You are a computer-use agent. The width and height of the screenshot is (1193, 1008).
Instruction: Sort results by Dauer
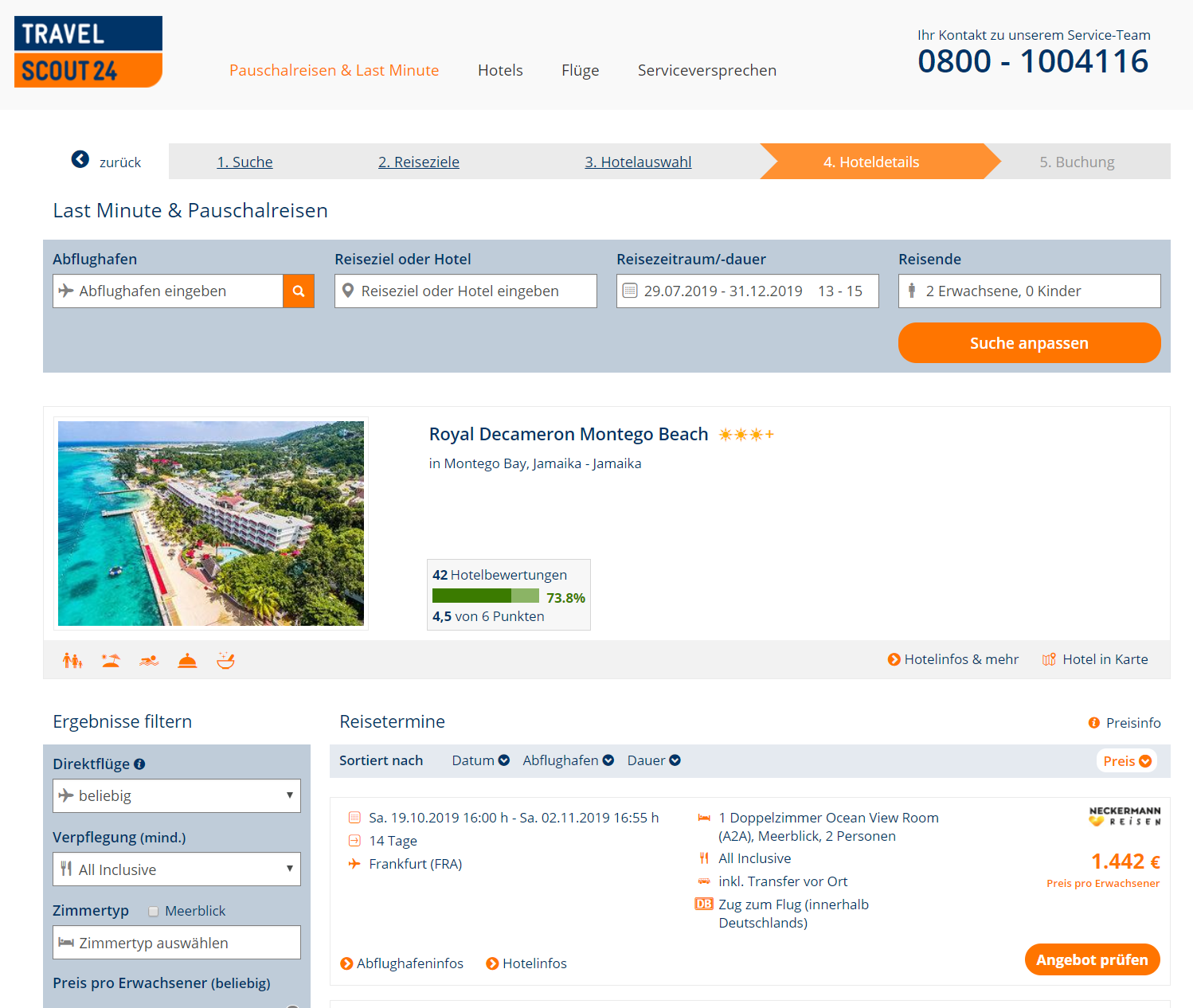[x=654, y=760]
